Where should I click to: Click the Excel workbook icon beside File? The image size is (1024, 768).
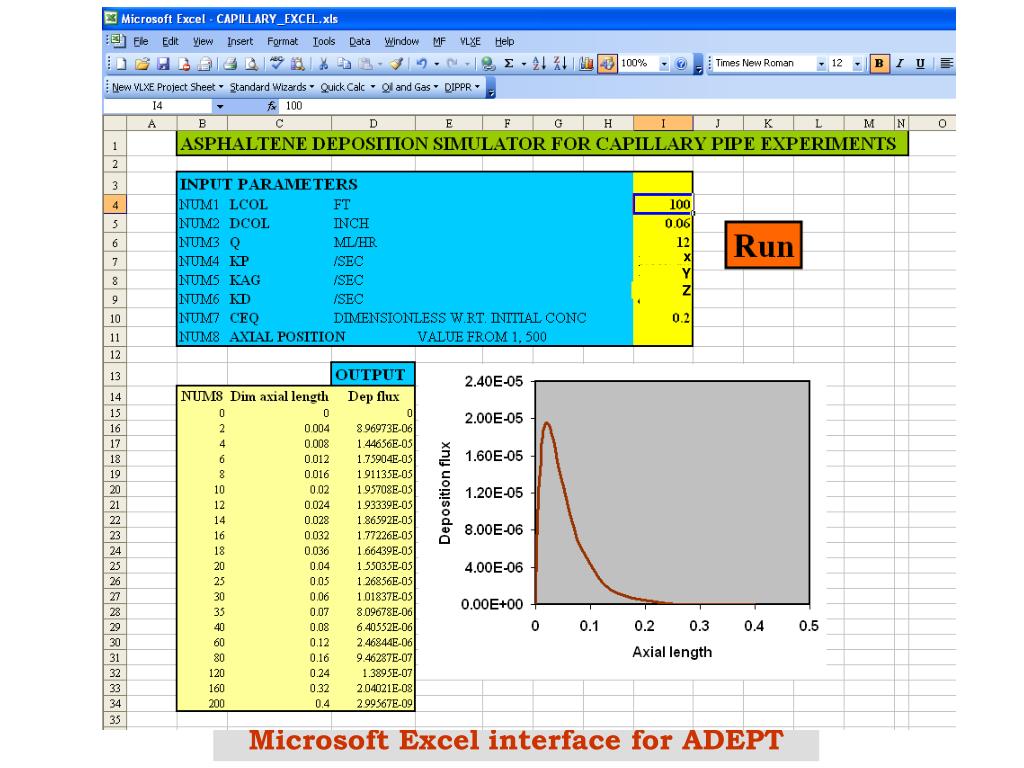pos(118,40)
